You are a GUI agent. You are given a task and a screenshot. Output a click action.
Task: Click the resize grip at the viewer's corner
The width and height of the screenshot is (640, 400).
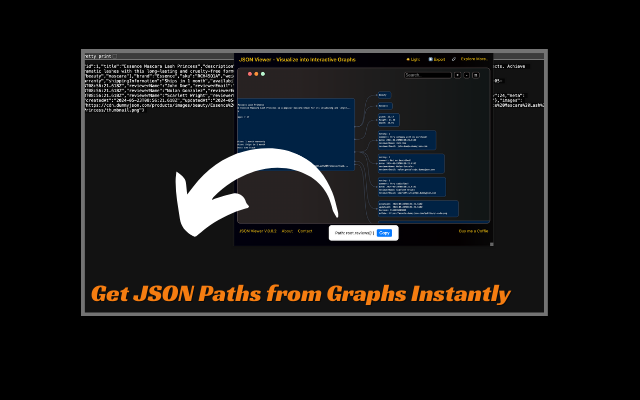pos(491,244)
